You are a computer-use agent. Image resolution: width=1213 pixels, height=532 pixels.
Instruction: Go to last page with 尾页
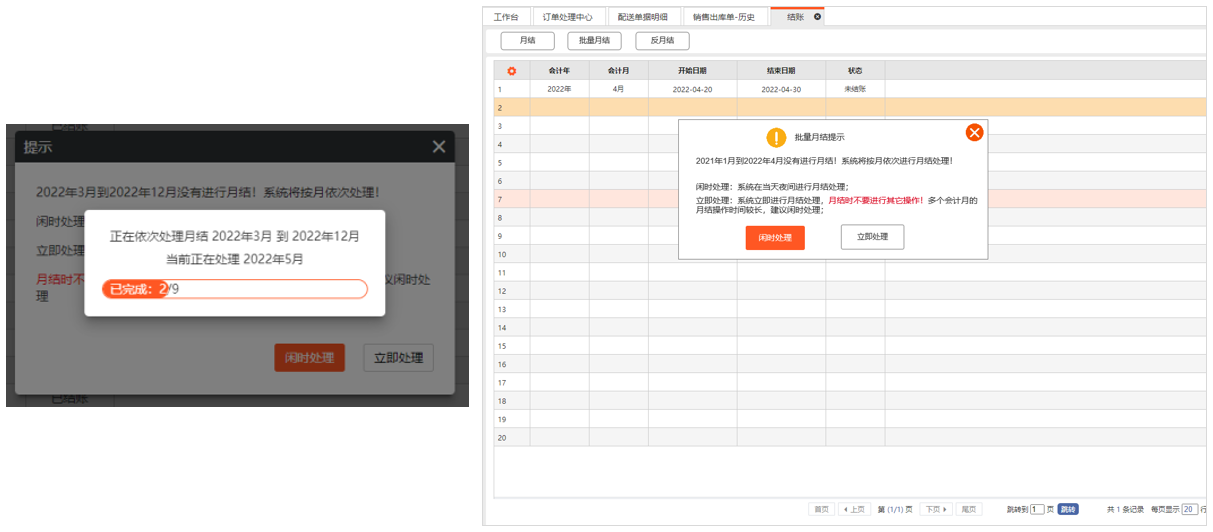968,509
